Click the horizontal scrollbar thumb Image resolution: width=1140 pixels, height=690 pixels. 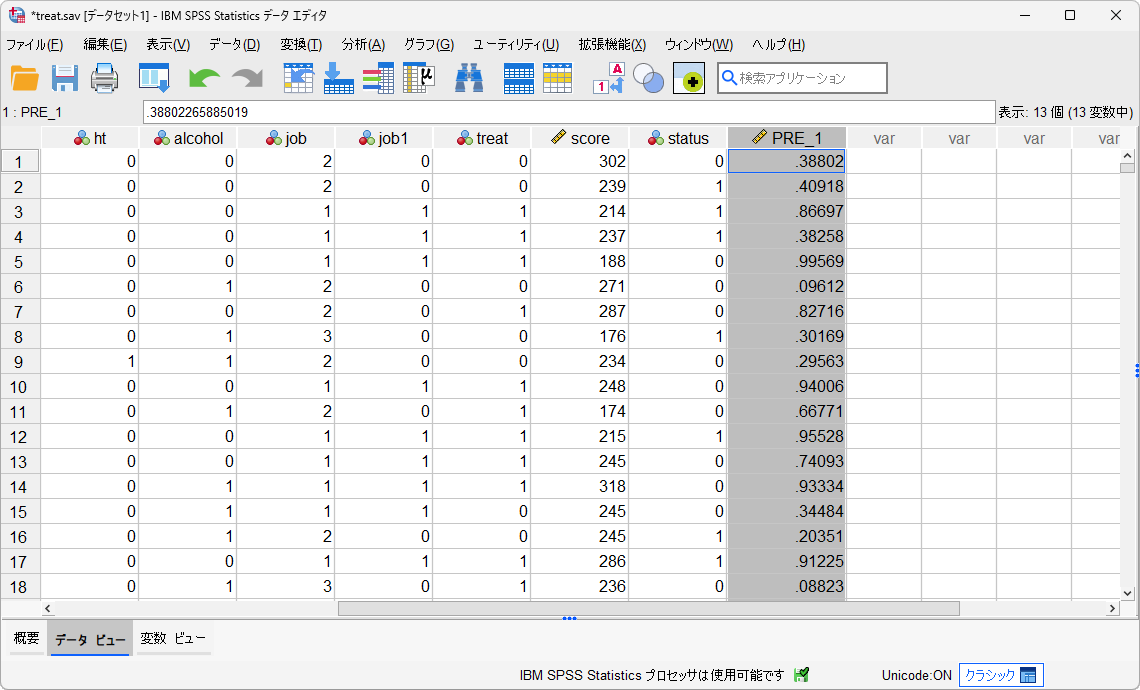649,609
